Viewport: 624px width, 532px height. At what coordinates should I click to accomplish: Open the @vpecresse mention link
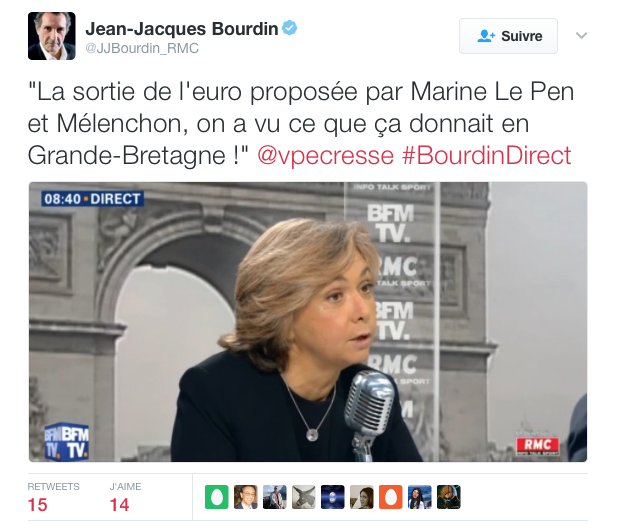pyautogui.click(x=326, y=155)
